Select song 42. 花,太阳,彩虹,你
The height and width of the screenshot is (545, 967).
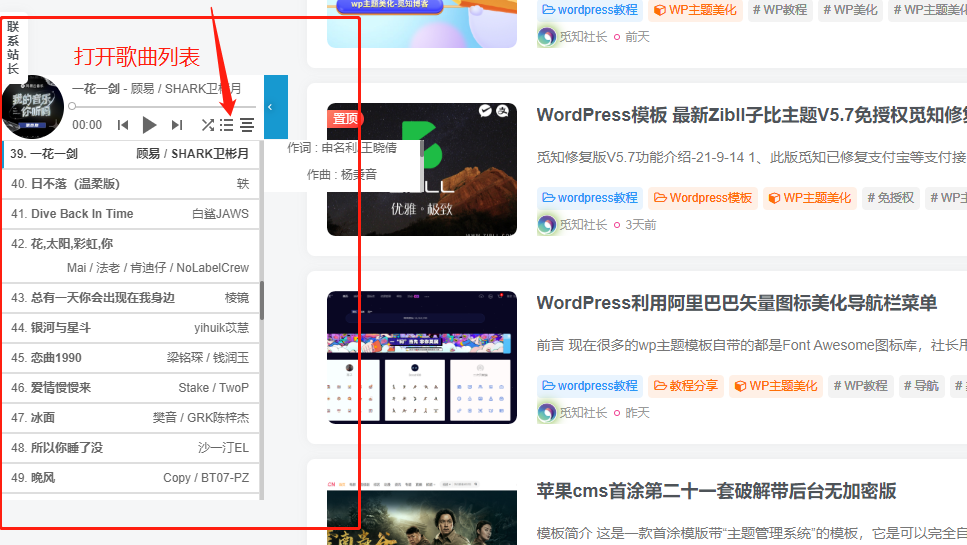(131, 256)
